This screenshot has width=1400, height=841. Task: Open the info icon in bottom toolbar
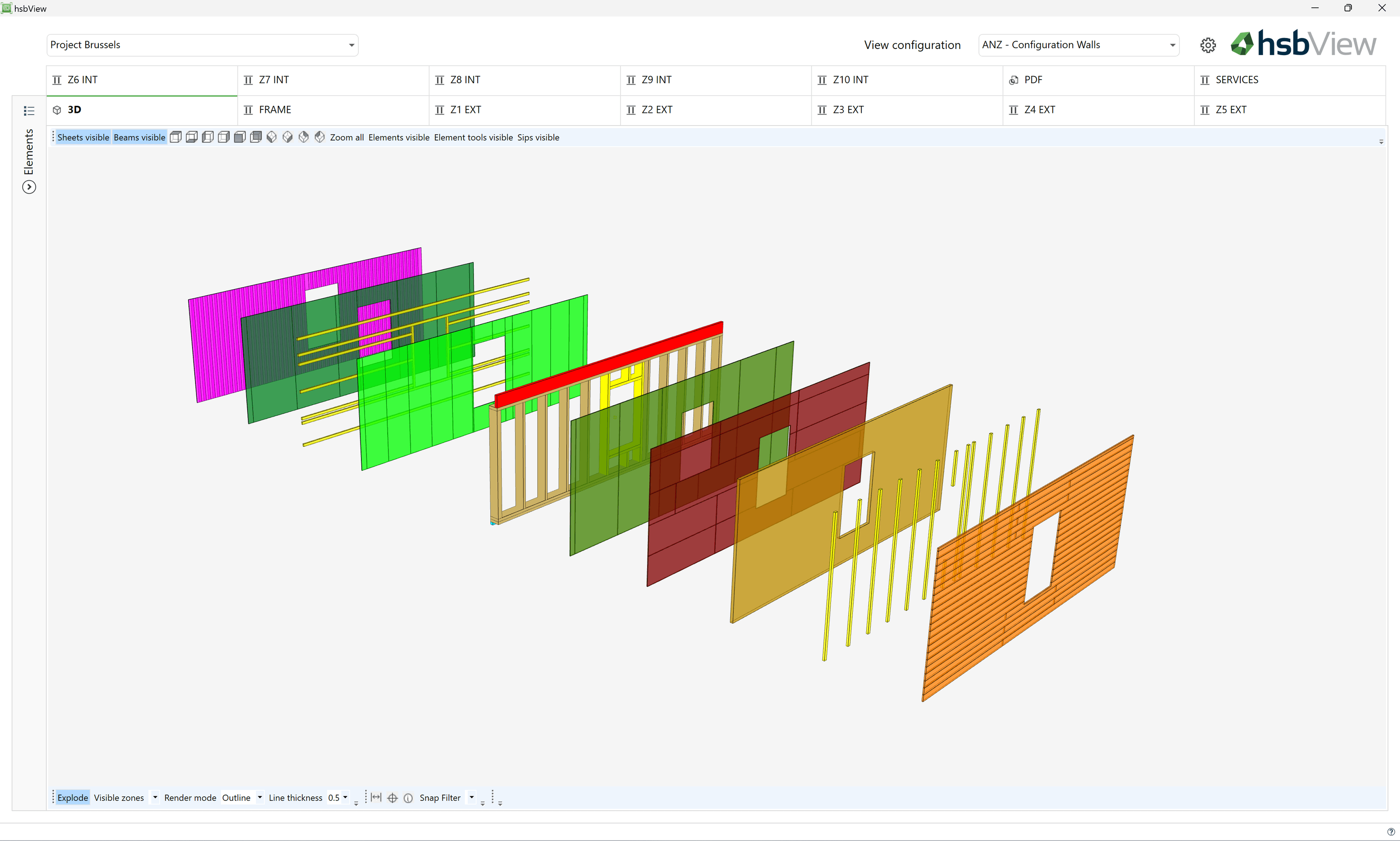pos(408,798)
